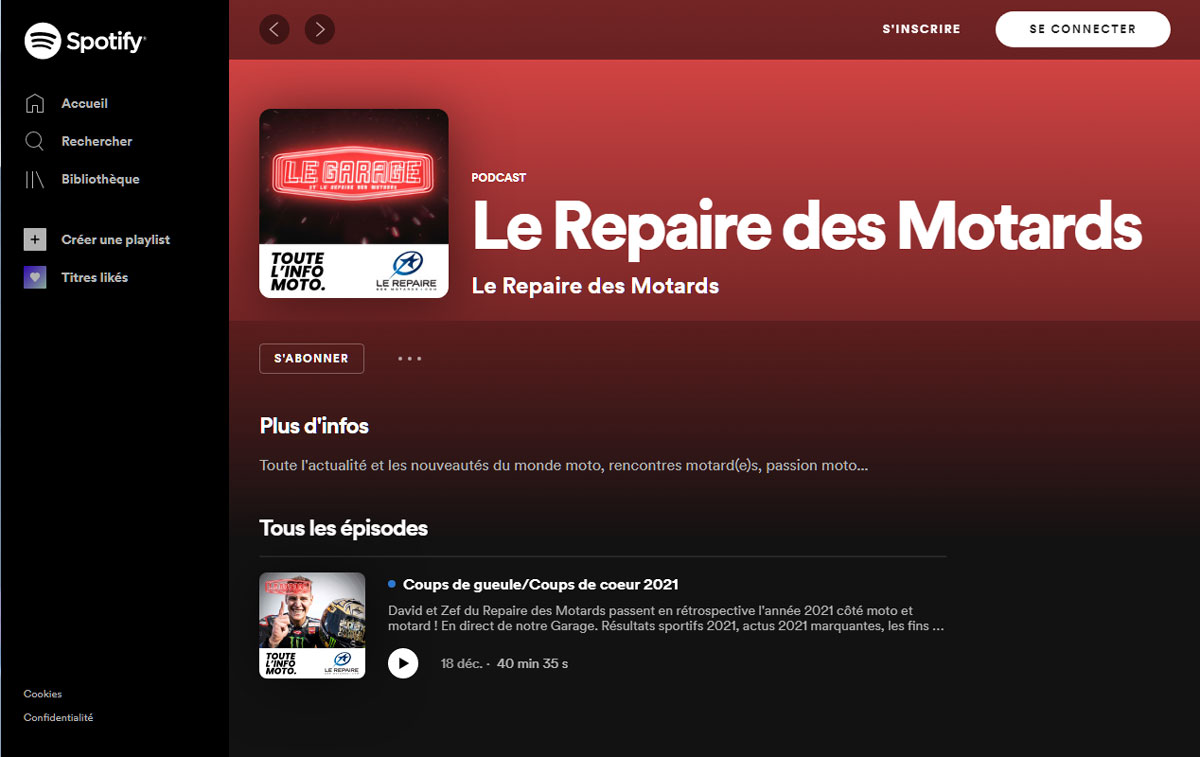Open the Coups de gueule/Coups de coeur 2021 title
The width and height of the screenshot is (1200, 757).
[x=541, y=584]
